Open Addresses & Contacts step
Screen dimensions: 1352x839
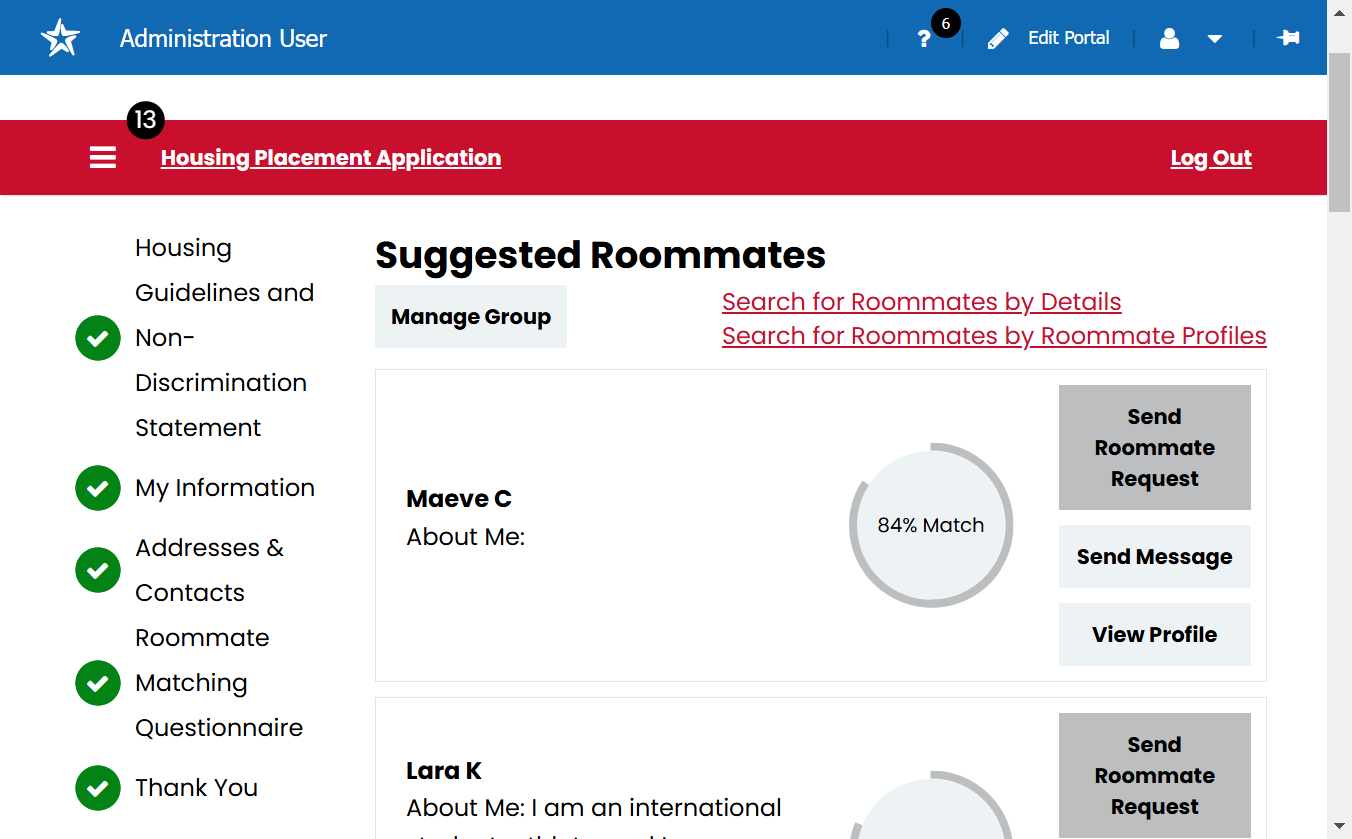click(x=210, y=570)
